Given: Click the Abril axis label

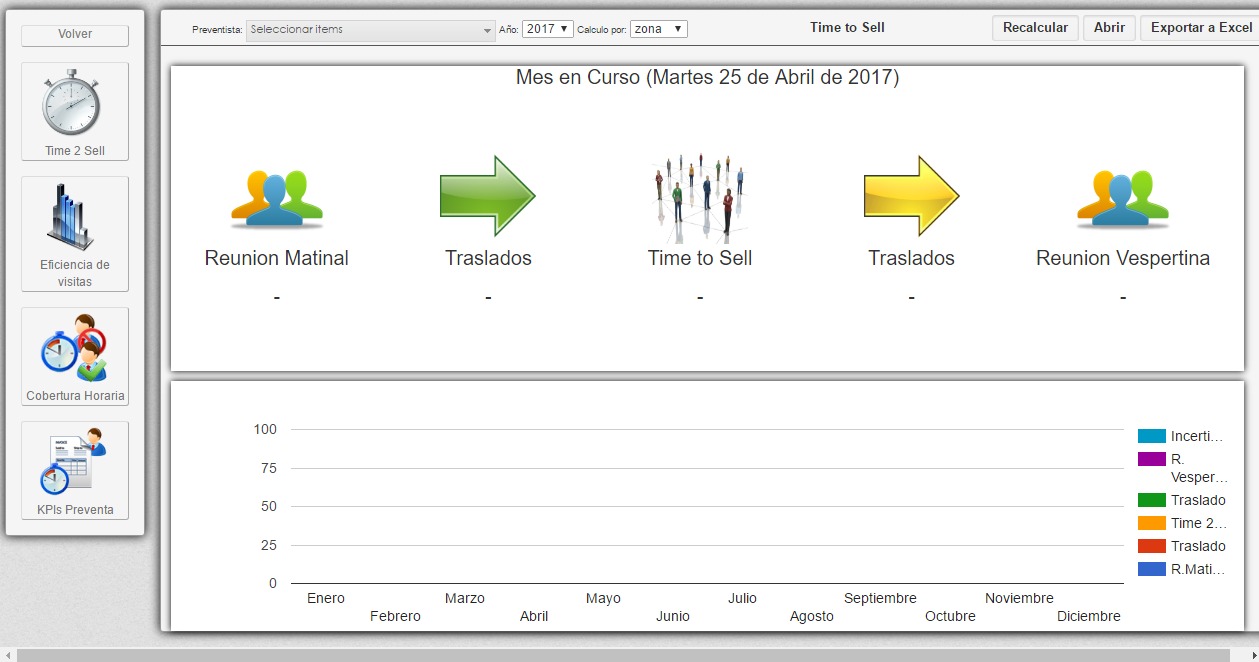Looking at the screenshot, I should [x=534, y=616].
